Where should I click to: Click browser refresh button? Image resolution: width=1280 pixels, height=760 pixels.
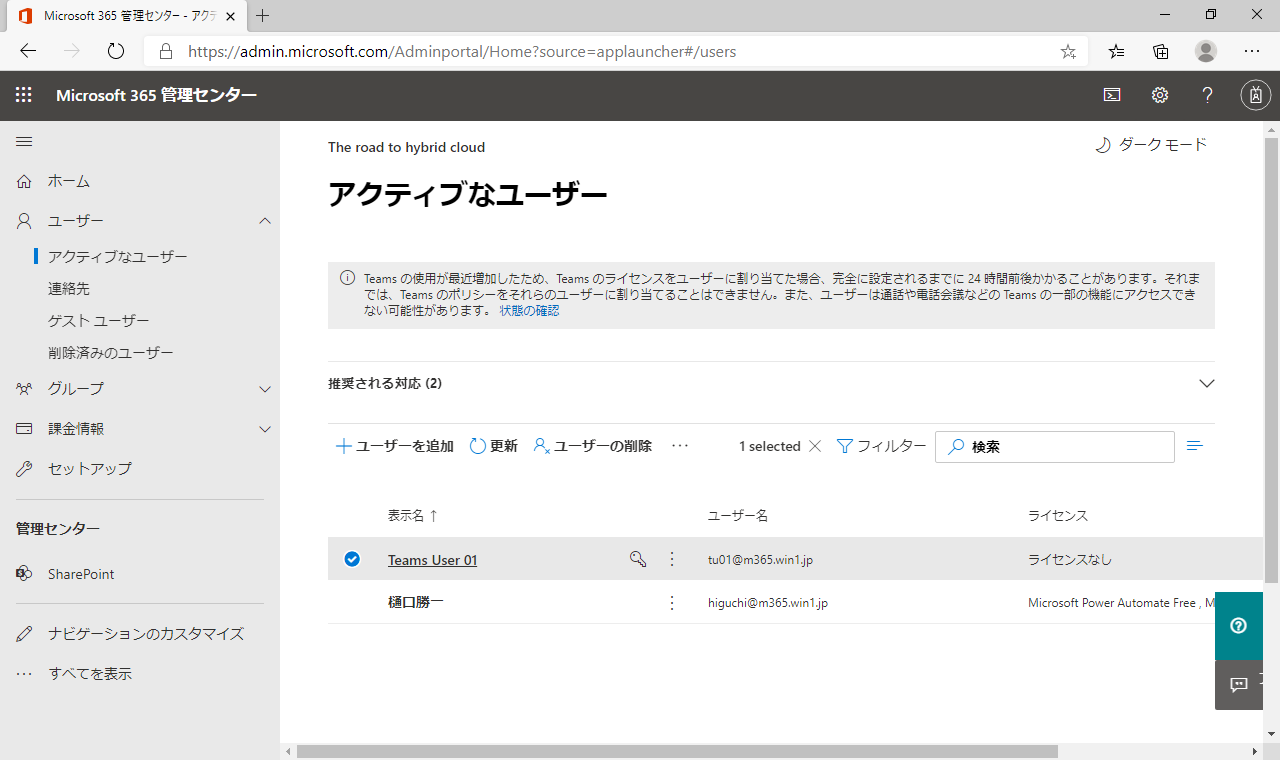(115, 51)
